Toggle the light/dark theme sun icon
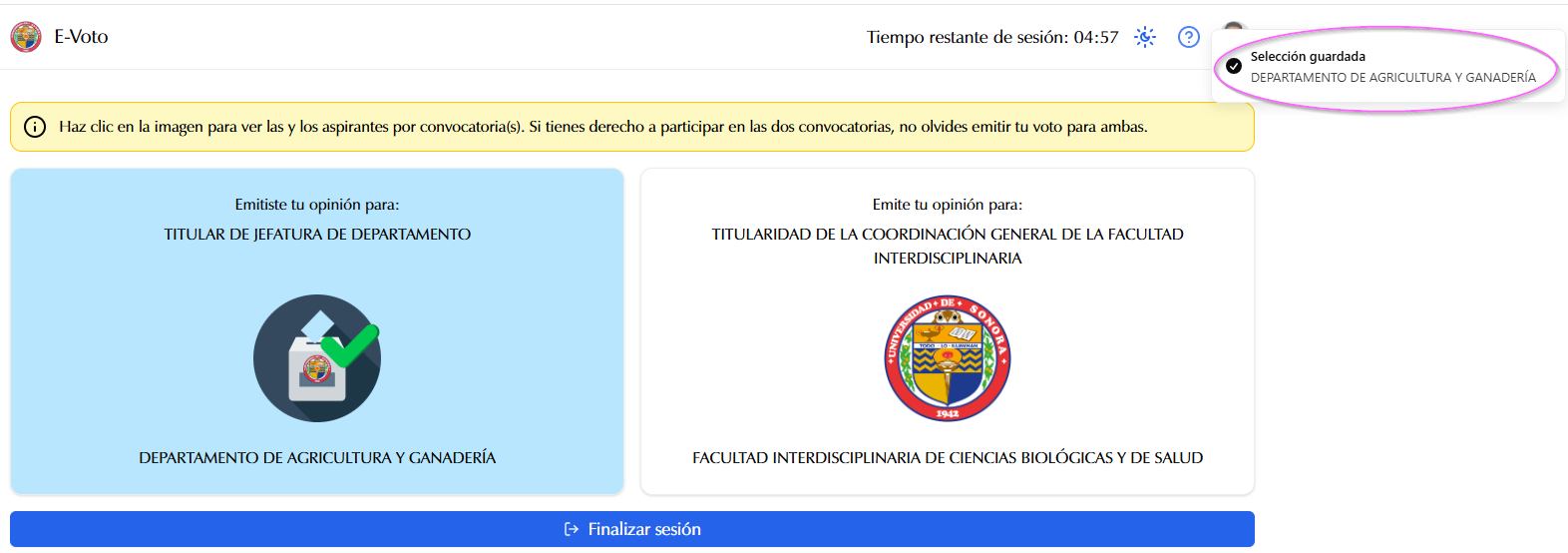 pyautogui.click(x=1145, y=37)
